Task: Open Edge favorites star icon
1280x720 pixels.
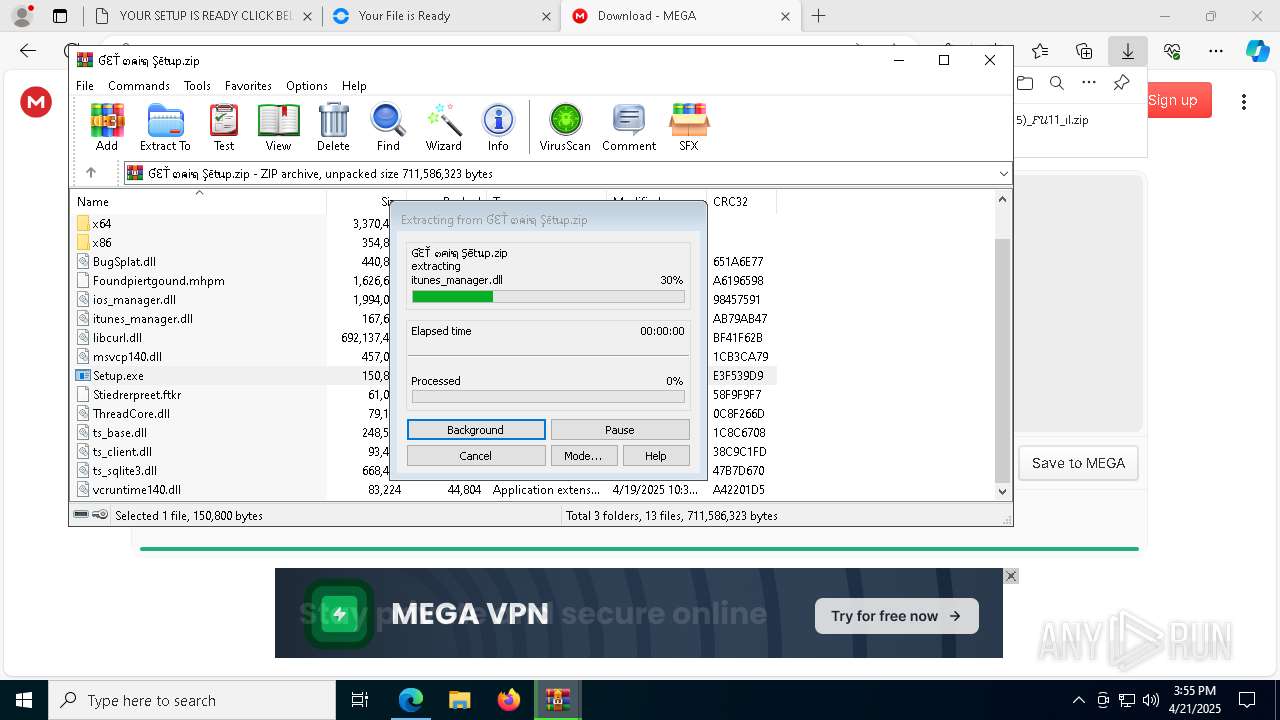Action: click(x=1040, y=51)
